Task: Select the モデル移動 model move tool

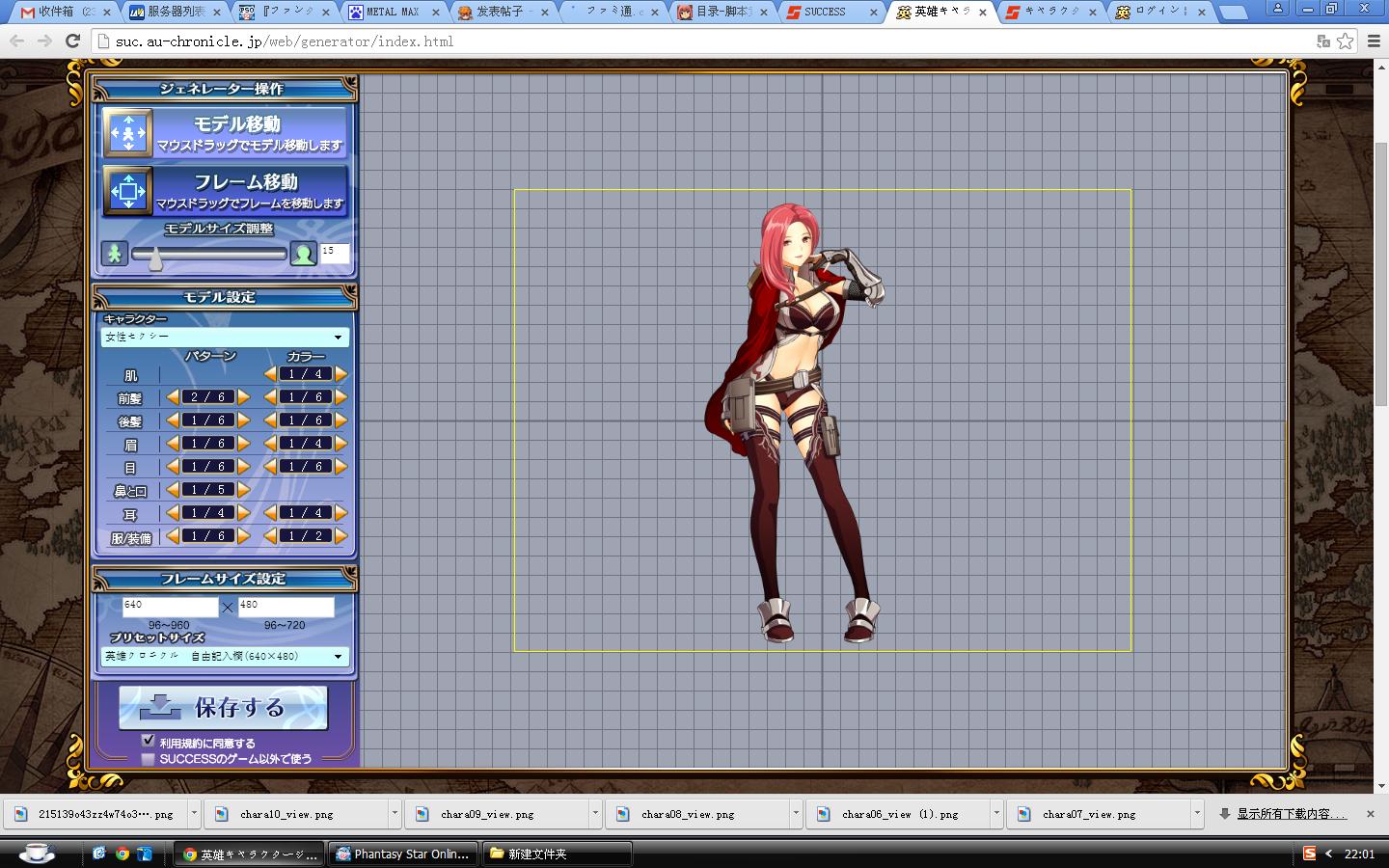Action: (x=225, y=132)
